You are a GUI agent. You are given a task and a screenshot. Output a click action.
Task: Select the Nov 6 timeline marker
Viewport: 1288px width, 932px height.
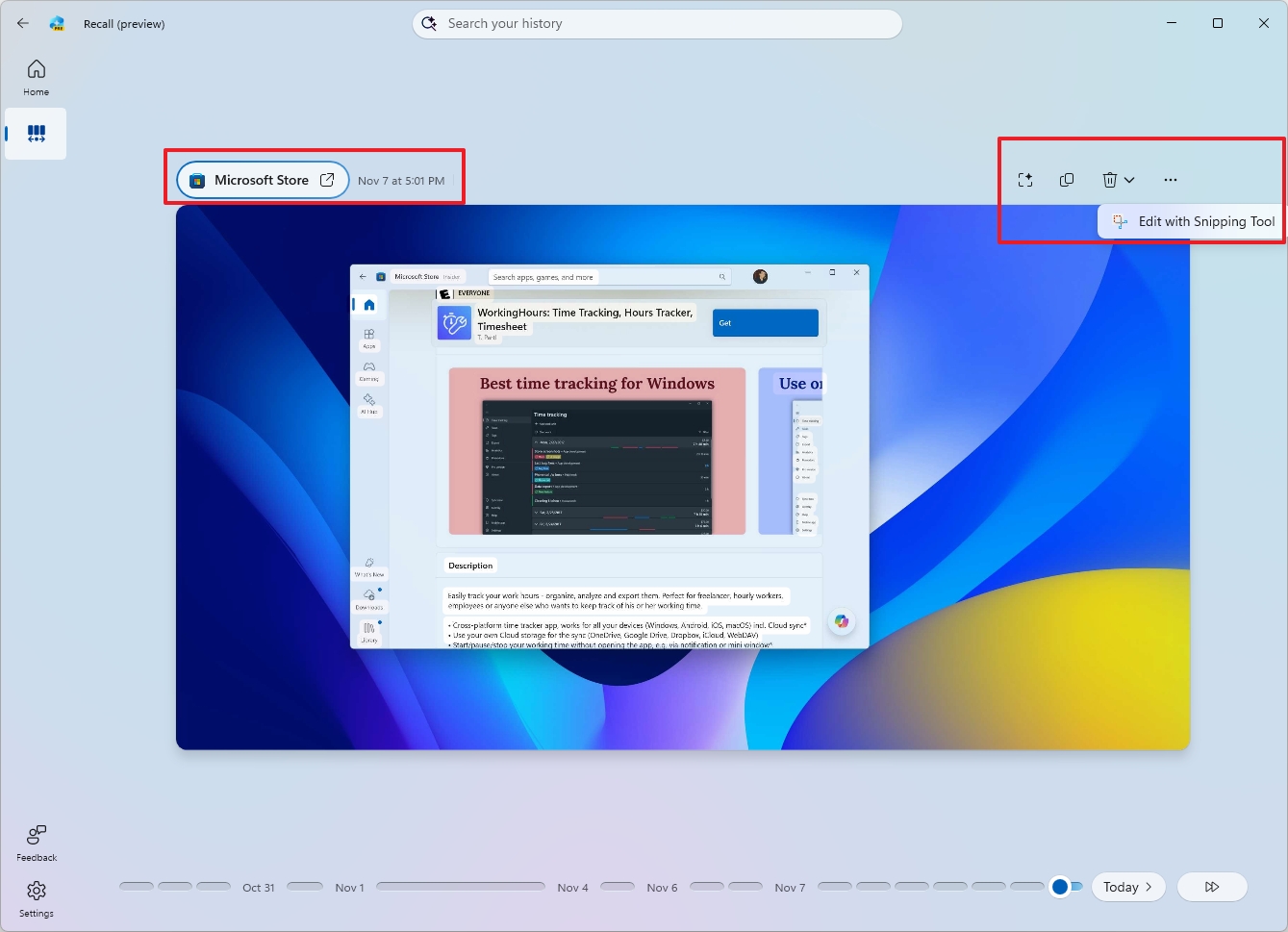[662, 887]
